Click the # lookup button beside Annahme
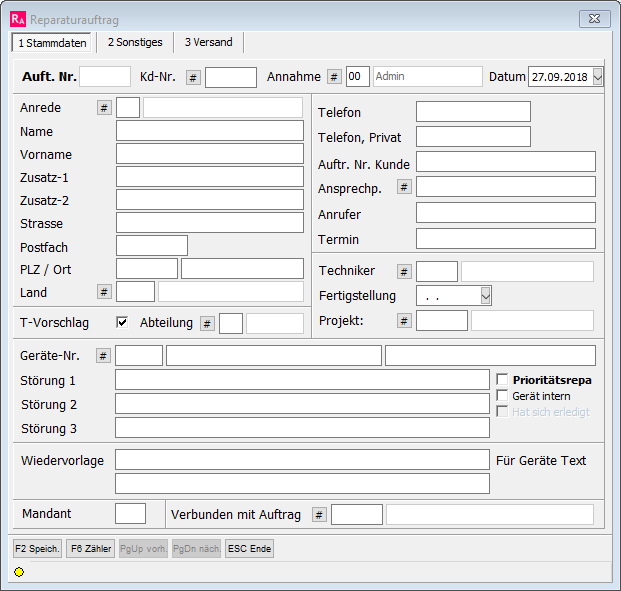The image size is (621, 591). [334, 78]
